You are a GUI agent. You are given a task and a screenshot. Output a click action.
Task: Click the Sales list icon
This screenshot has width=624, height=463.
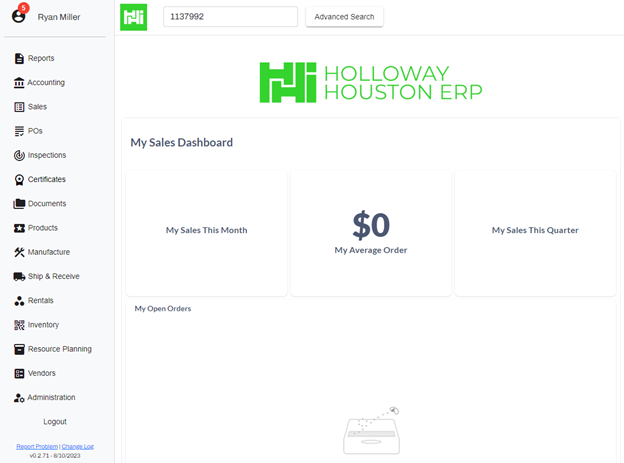tap(19, 107)
